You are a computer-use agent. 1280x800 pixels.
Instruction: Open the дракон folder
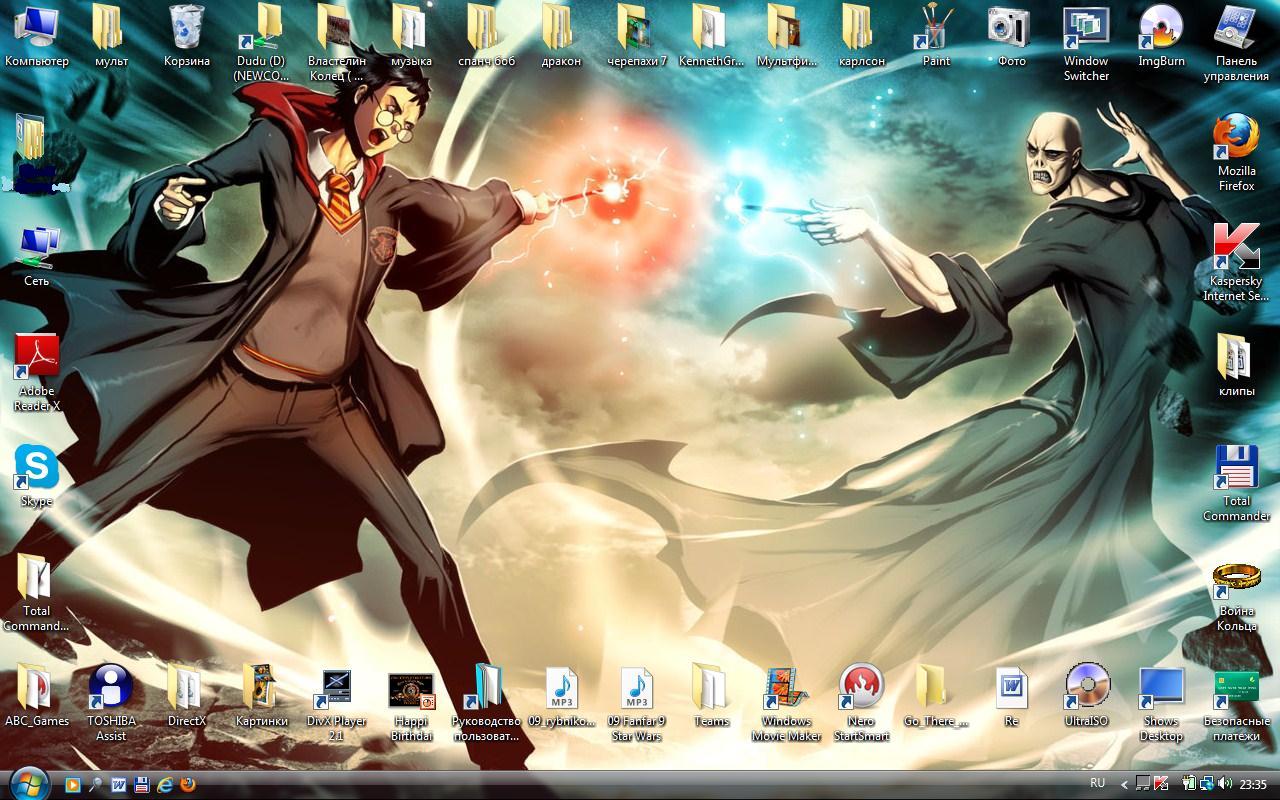[x=561, y=36]
